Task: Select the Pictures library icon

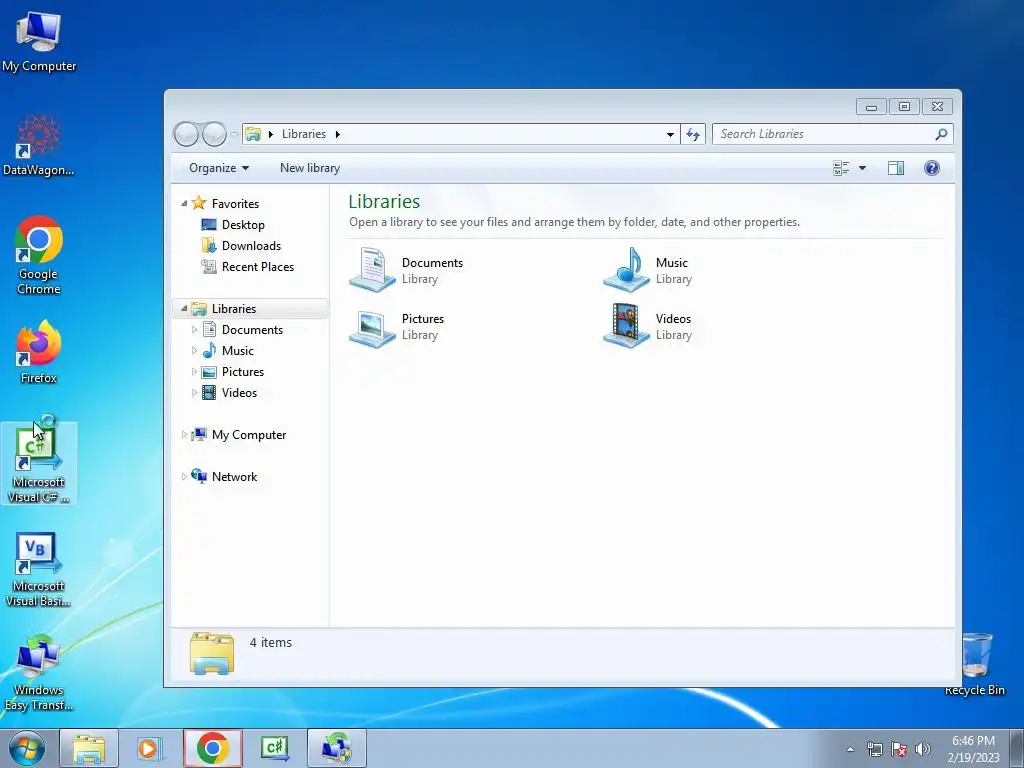Action: pyautogui.click(x=372, y=327)
